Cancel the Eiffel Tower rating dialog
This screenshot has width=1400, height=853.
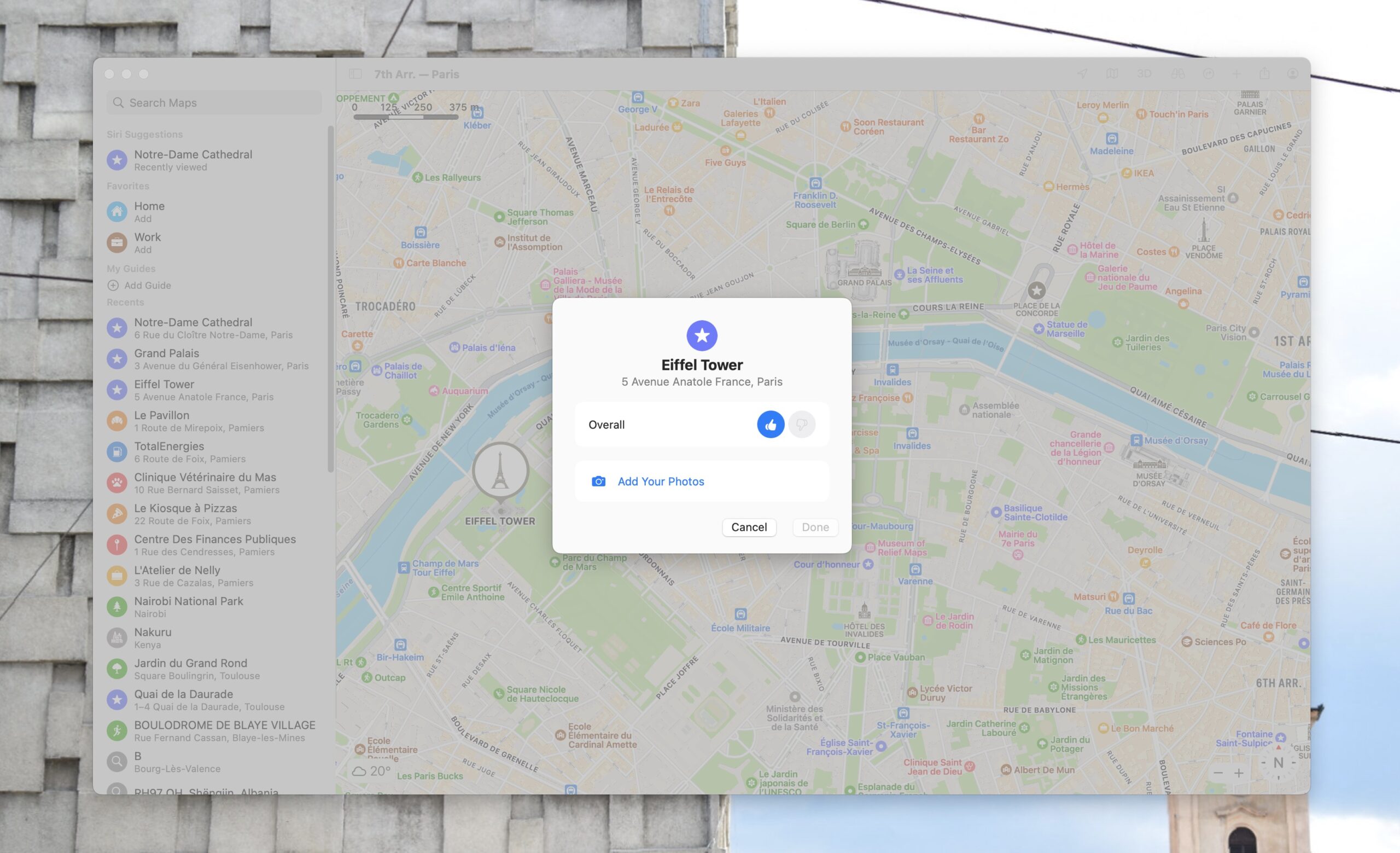click(x=749, y=527)
